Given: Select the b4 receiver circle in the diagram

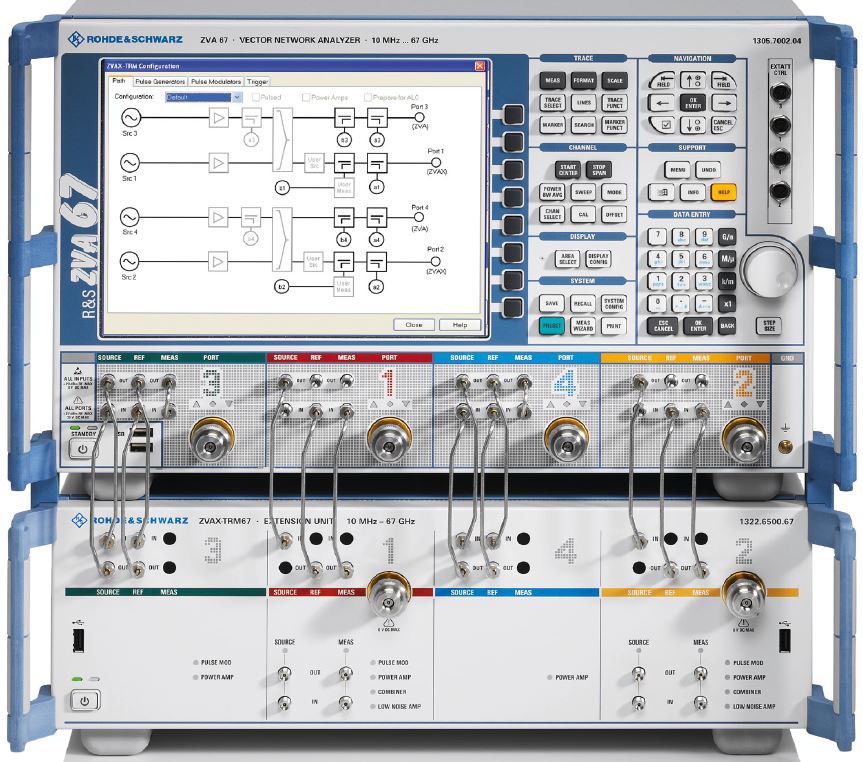Looking at the screenshot, I should (x=344, y=240).
